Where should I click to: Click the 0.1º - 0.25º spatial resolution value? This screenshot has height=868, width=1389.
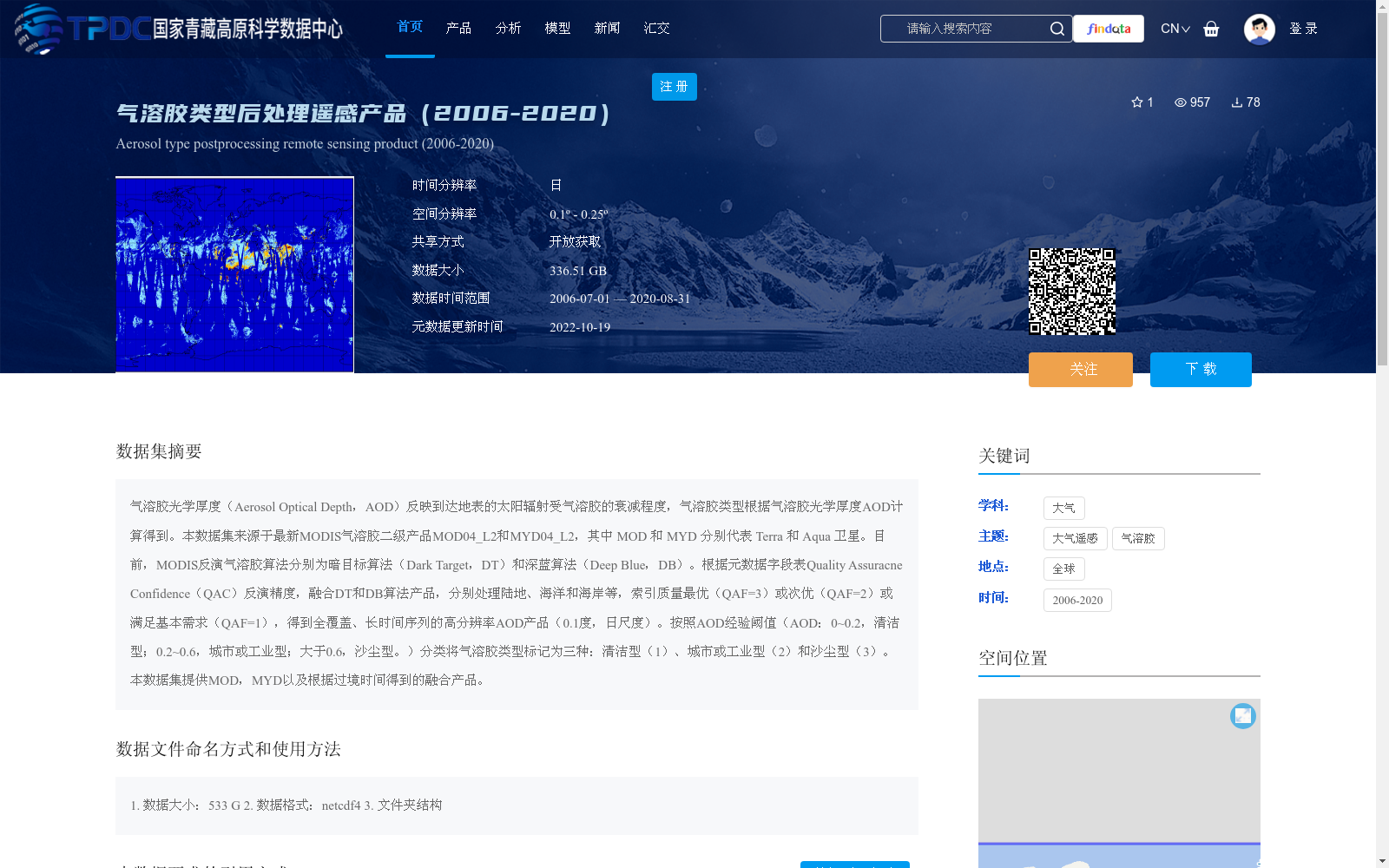coord(578,214)
